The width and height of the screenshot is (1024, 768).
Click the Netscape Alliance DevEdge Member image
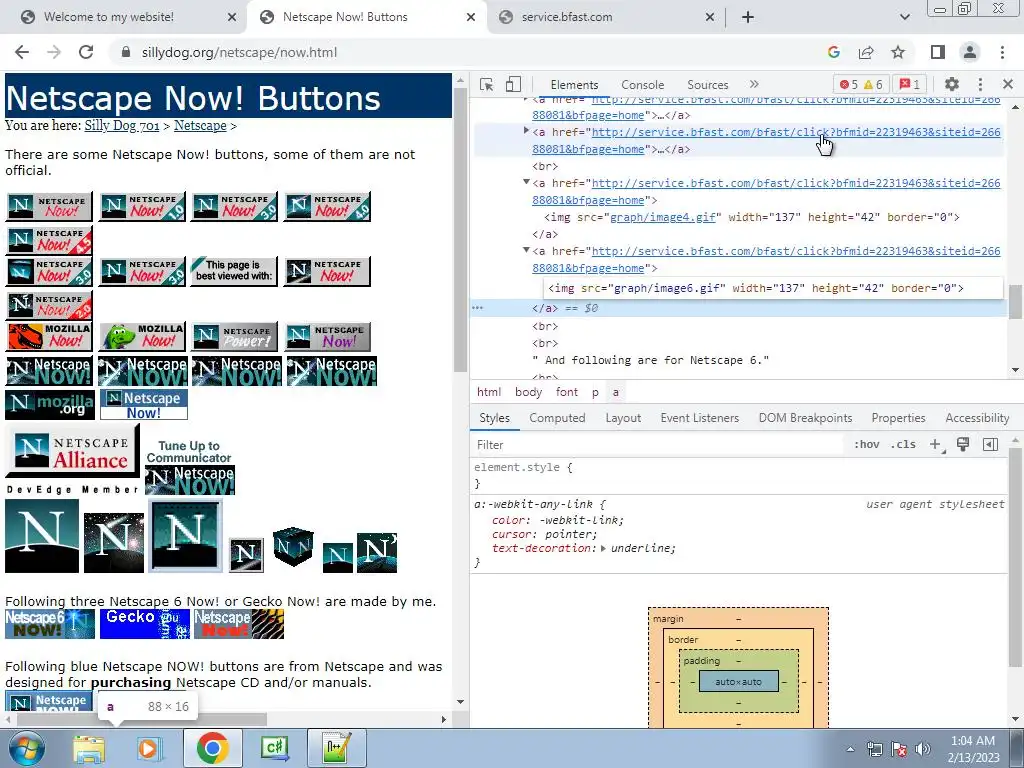(x=72, y=459)
